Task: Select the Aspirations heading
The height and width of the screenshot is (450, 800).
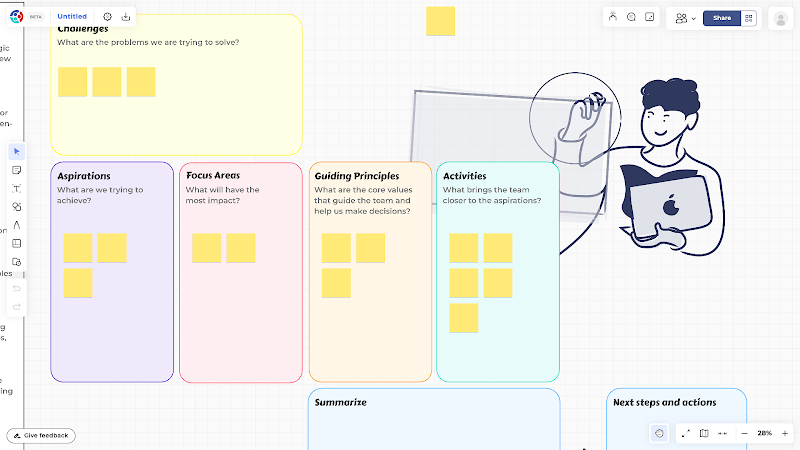Action: pos(84,176)
